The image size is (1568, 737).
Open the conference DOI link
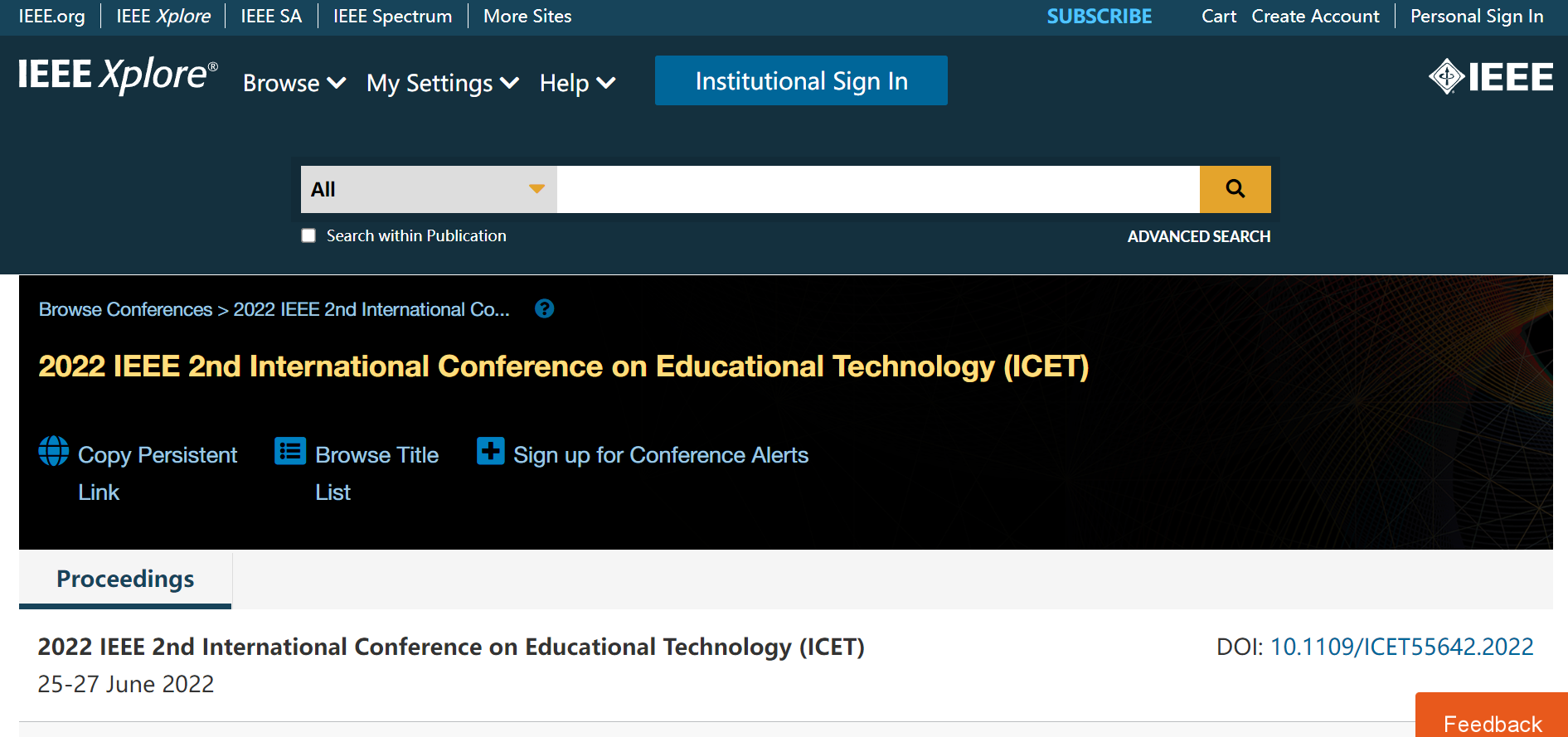tap(1401, 647)
